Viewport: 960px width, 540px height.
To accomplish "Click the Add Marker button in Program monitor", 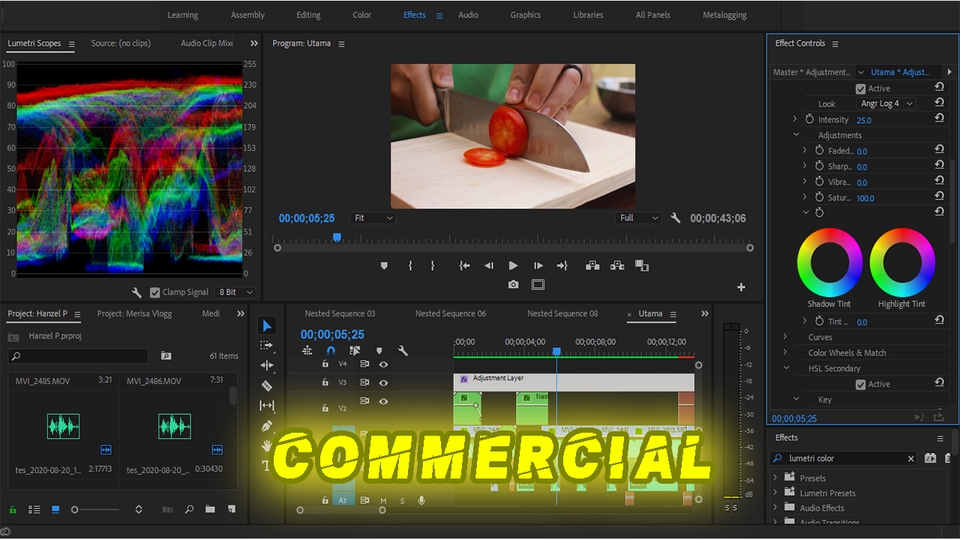I will pos(384,266).
